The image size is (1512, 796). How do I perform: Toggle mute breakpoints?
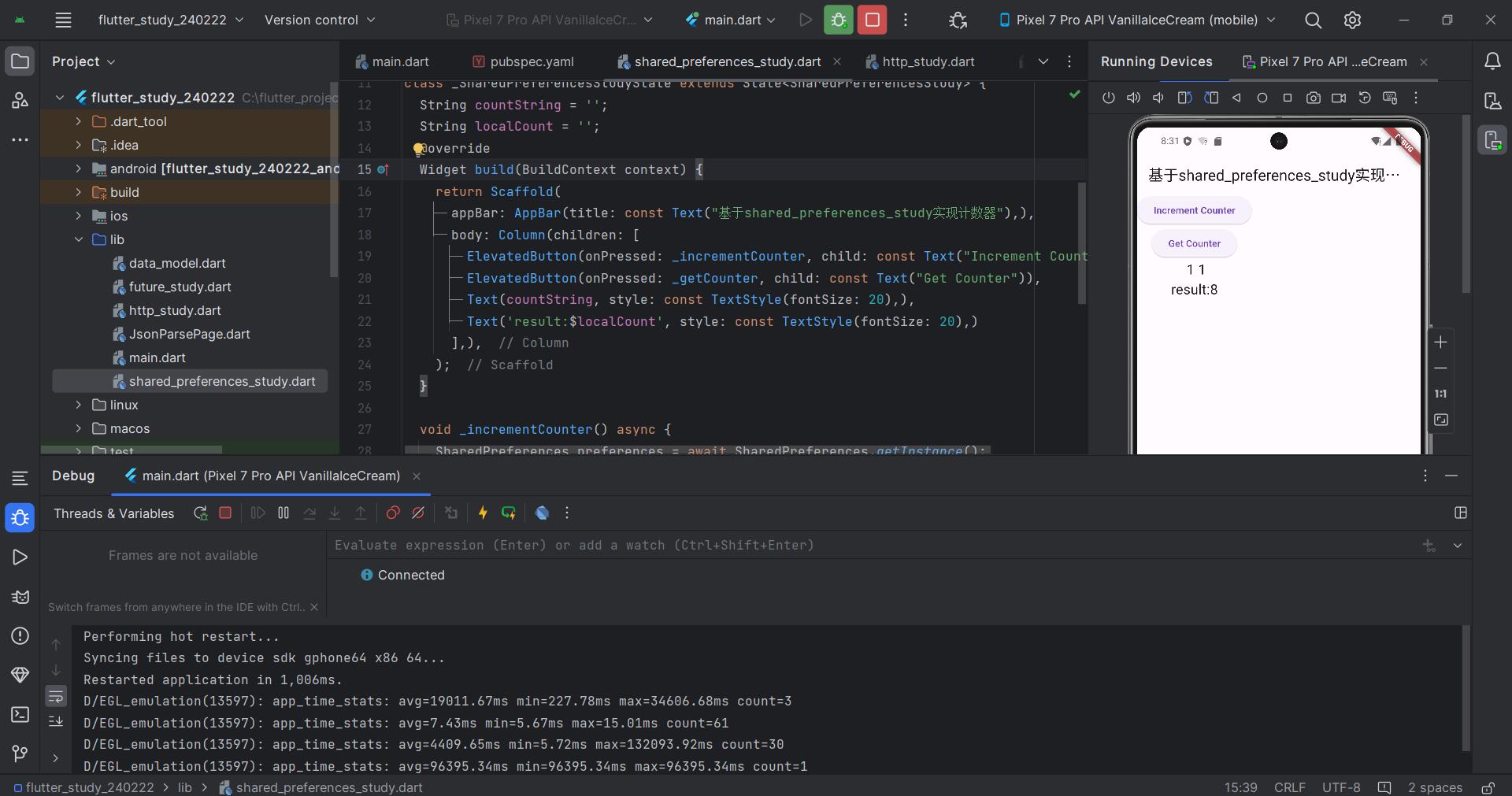tap(418, 513)
